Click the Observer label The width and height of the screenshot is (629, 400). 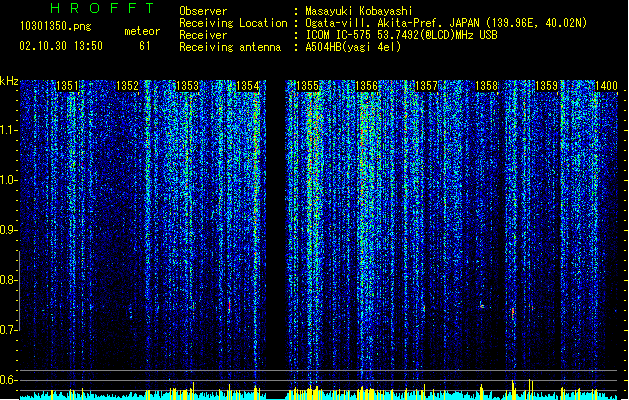click(x=203, y=11)
